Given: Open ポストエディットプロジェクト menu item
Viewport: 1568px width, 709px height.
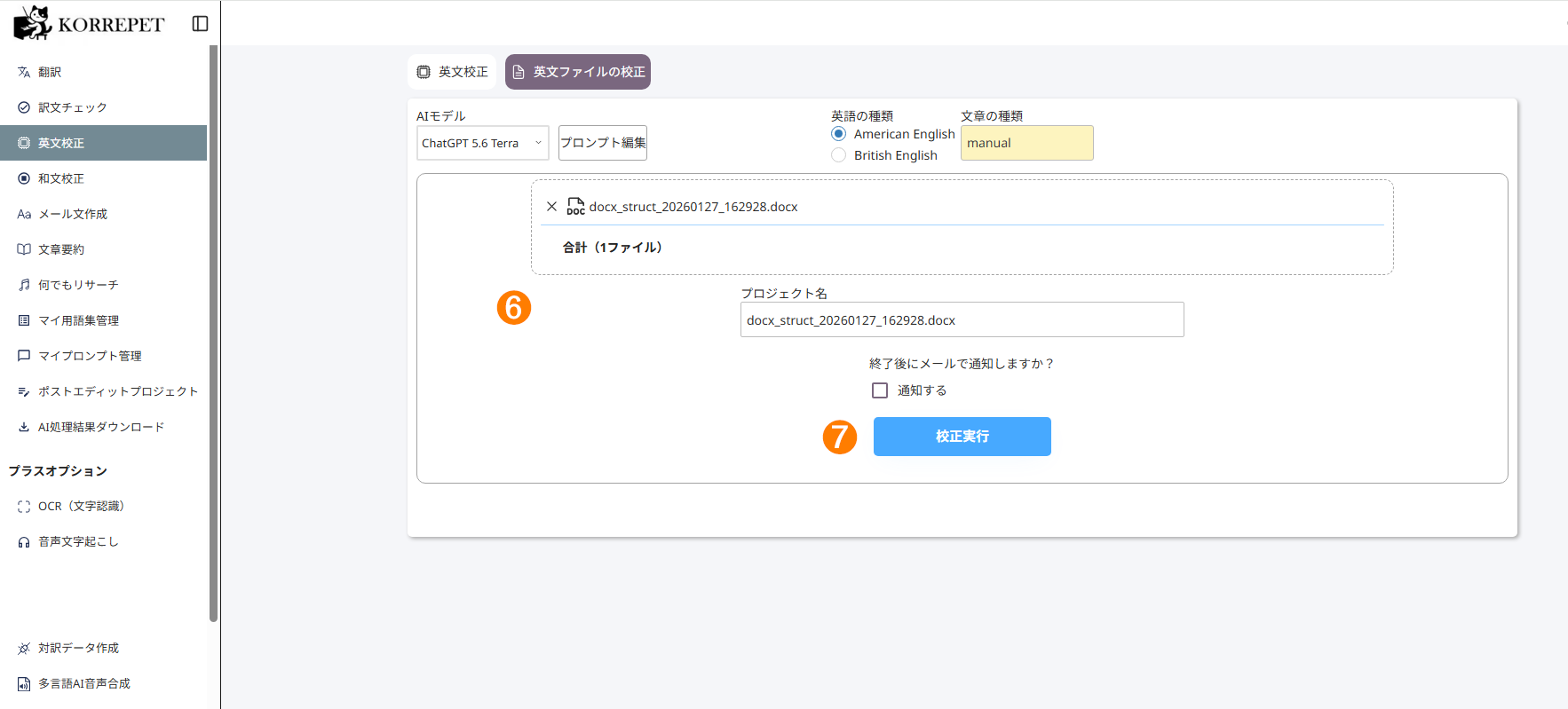Looking at the screenshot, I should tap(103, 391).
